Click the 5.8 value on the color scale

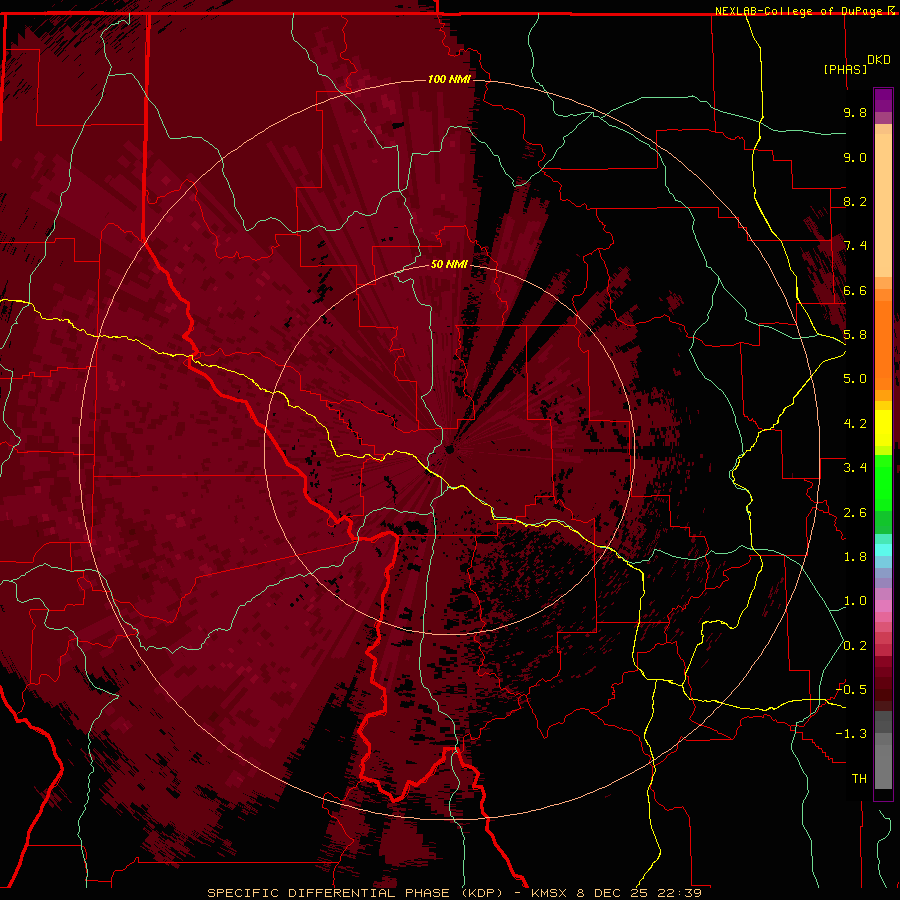pyautogui.click(x=855, y=335)
